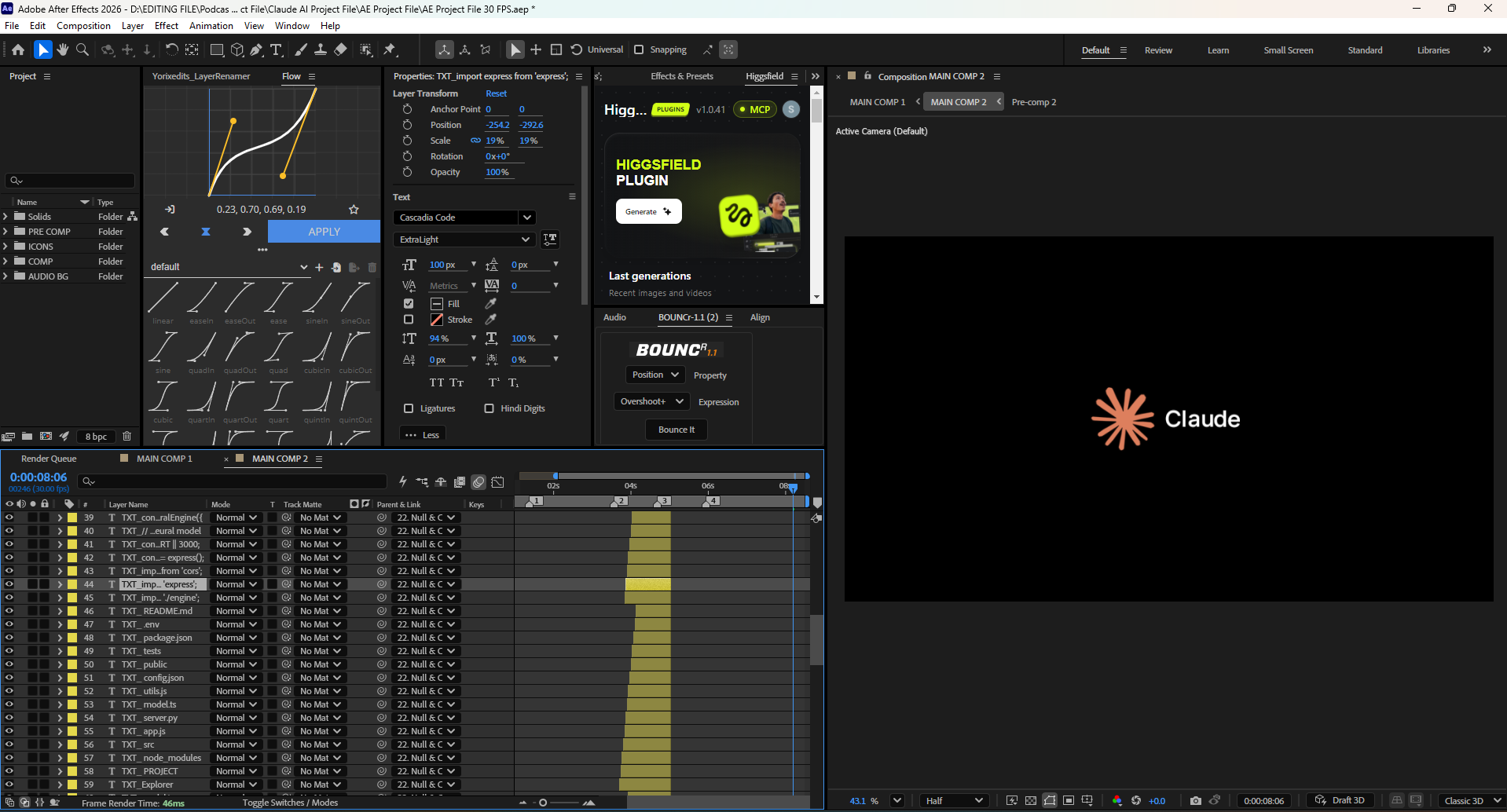
Task: Select the Rectangle shape tool
Action: coord(217,49)
